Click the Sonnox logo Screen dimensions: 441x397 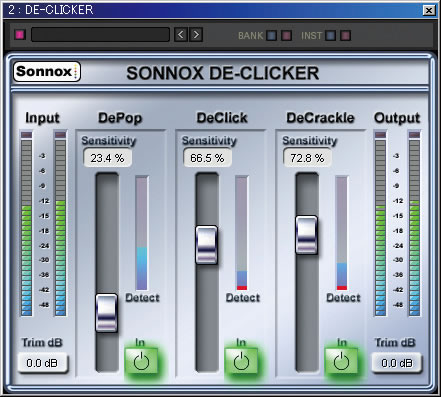47,71
